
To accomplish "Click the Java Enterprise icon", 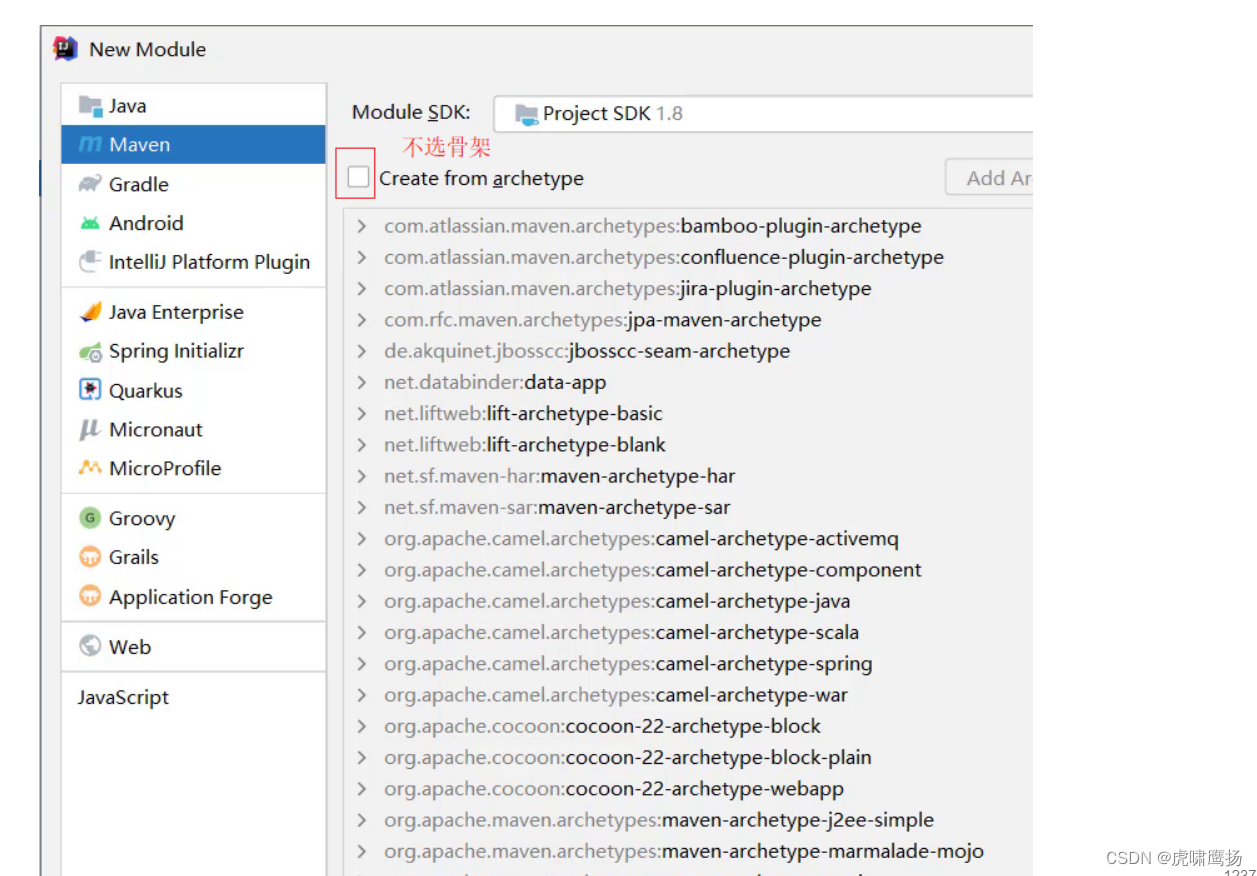I will [x=91, y=312].
